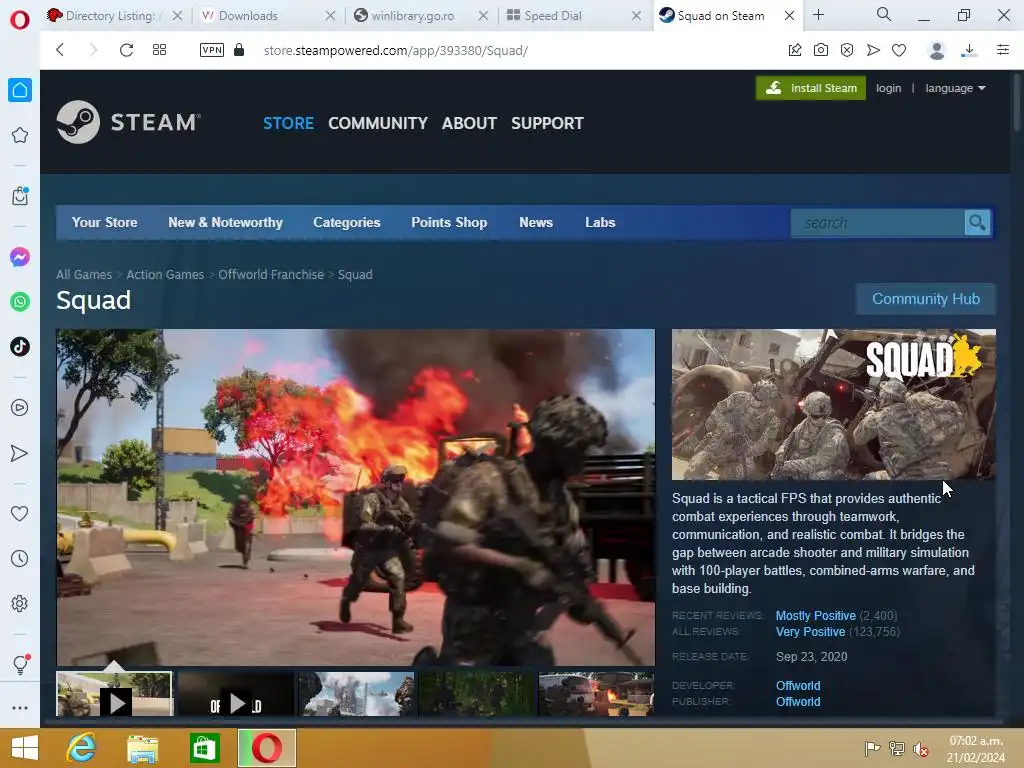Expand the Labs menu
Screen dimensions: 1024x768
click(600, 223)
